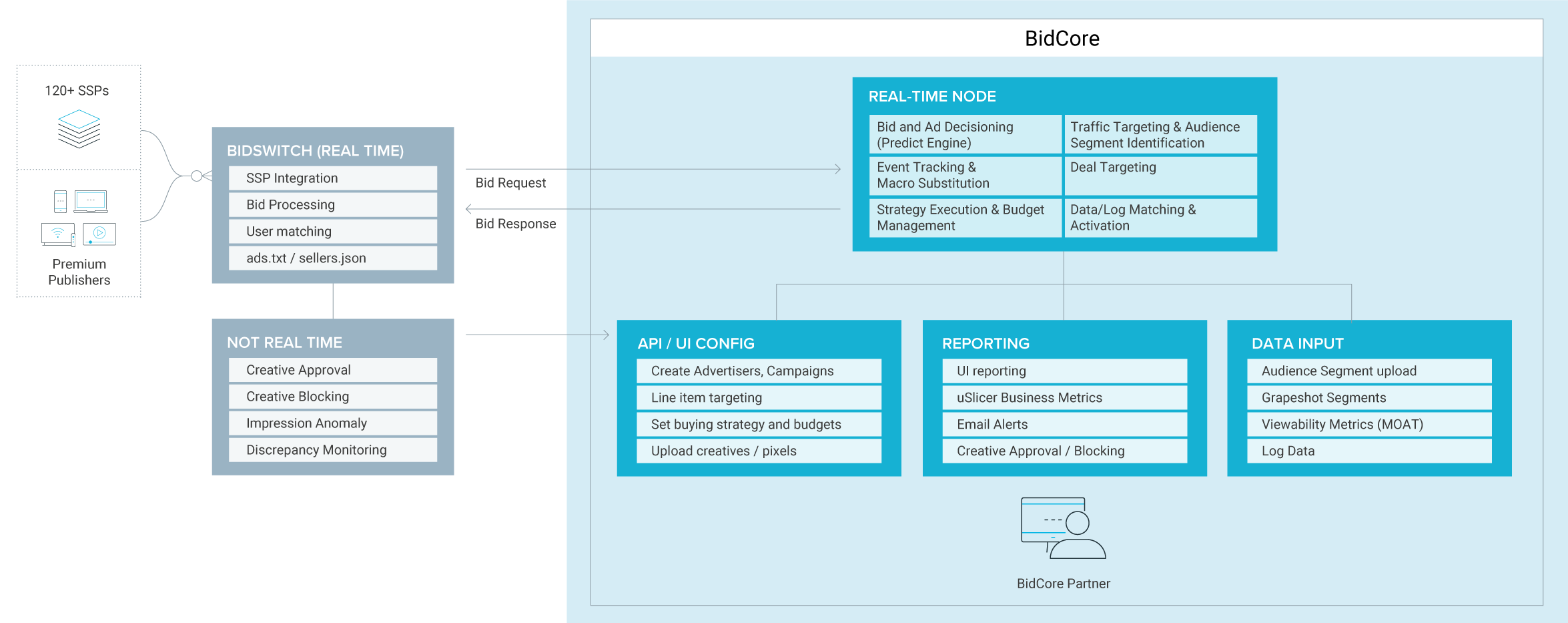Select the SSP Integration row

coord(333,178)
